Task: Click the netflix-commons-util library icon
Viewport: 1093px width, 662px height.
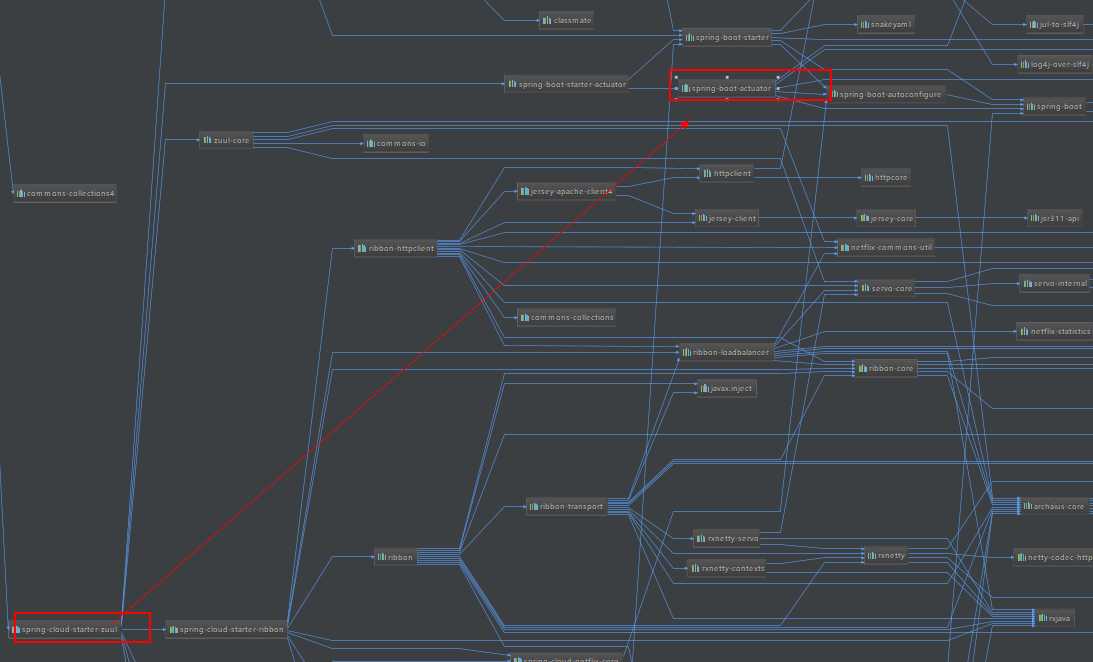Action: 844,247
